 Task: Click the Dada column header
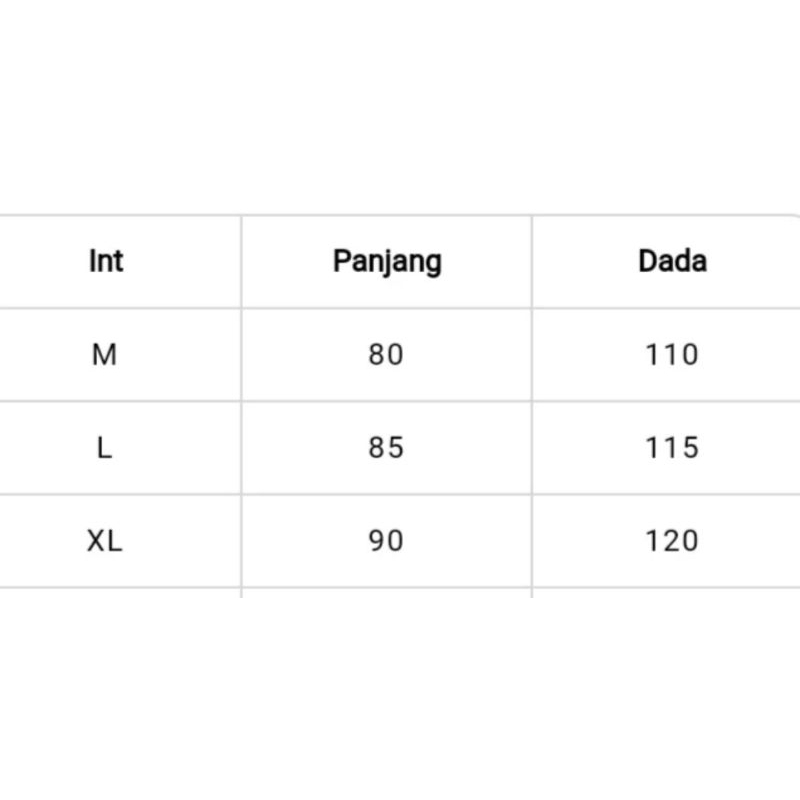tap(672, 261)
